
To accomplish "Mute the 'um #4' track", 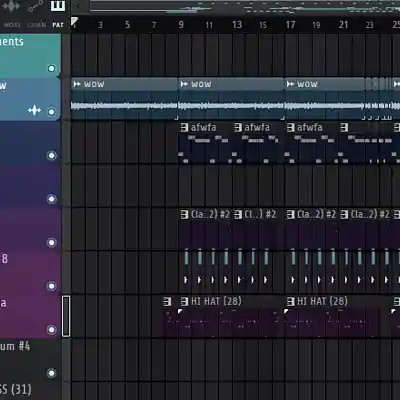I will [x=51, y=373].
